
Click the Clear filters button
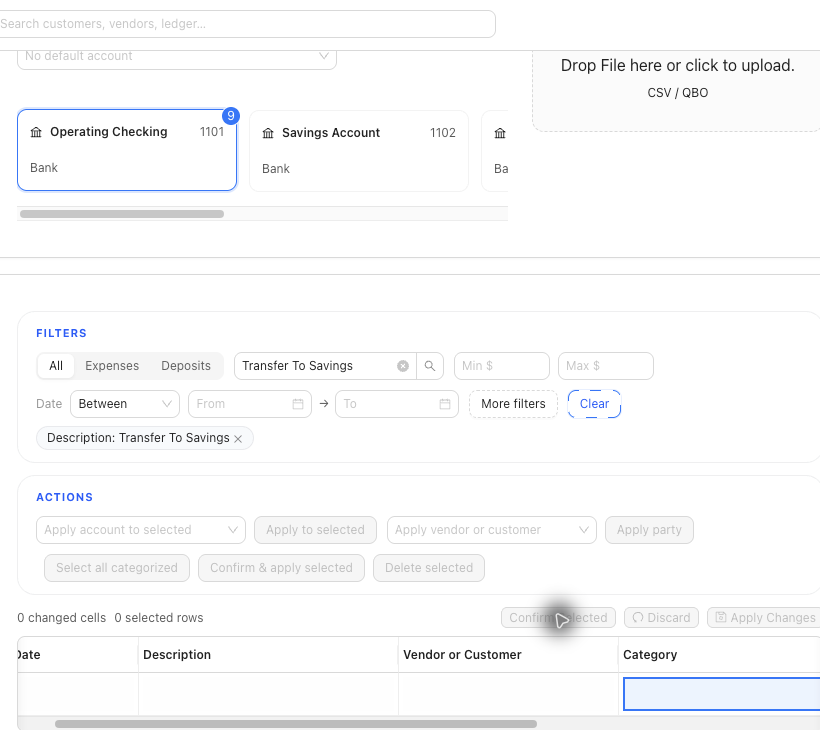click(x=594, y=404)
